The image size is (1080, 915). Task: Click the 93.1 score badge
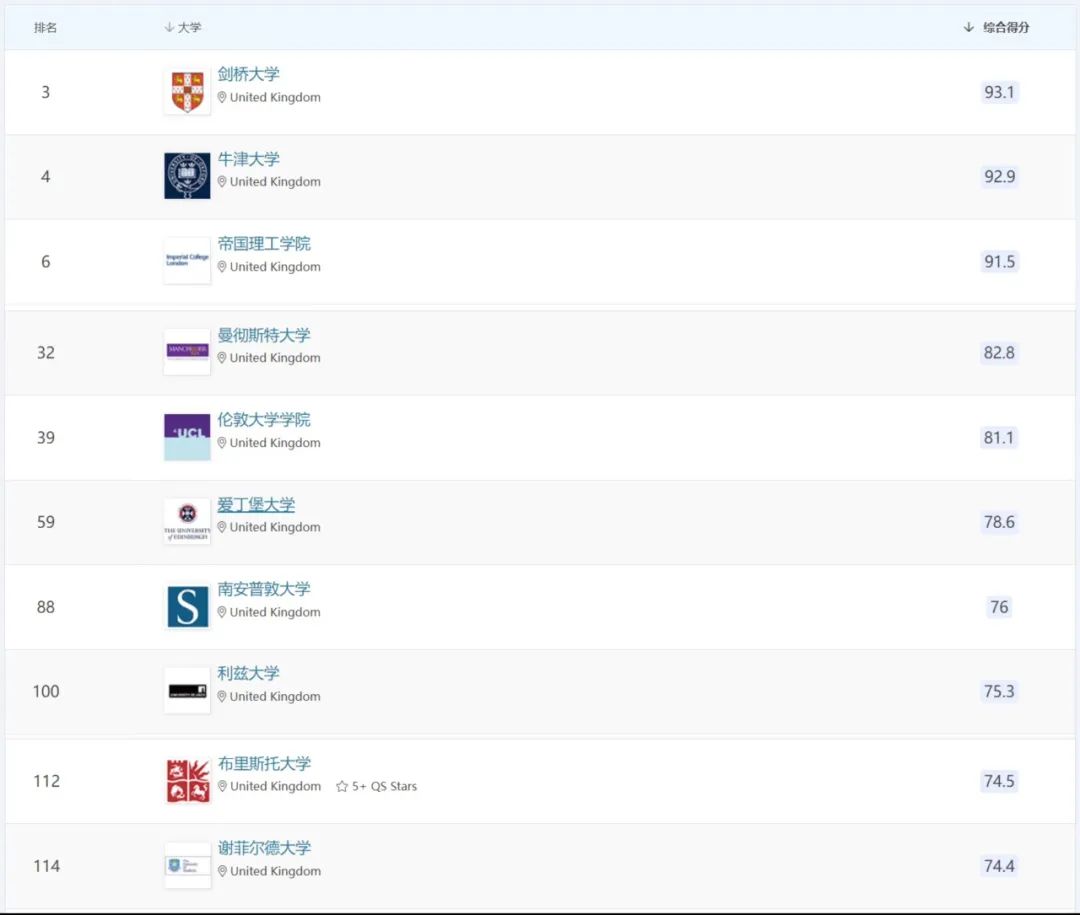coord(999,92)
